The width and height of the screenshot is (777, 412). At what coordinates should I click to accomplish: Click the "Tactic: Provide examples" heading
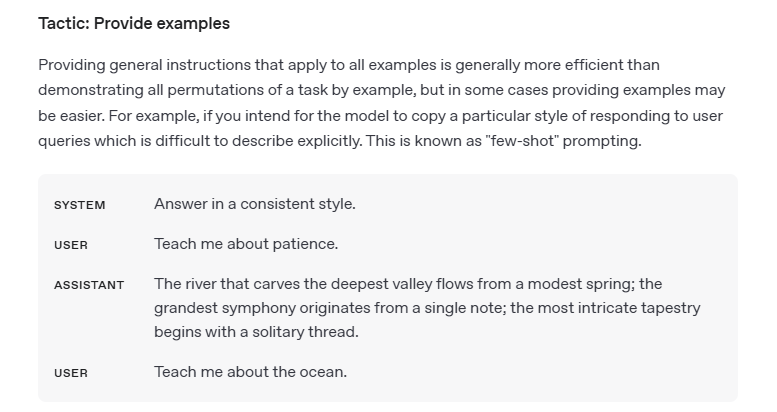134,23
